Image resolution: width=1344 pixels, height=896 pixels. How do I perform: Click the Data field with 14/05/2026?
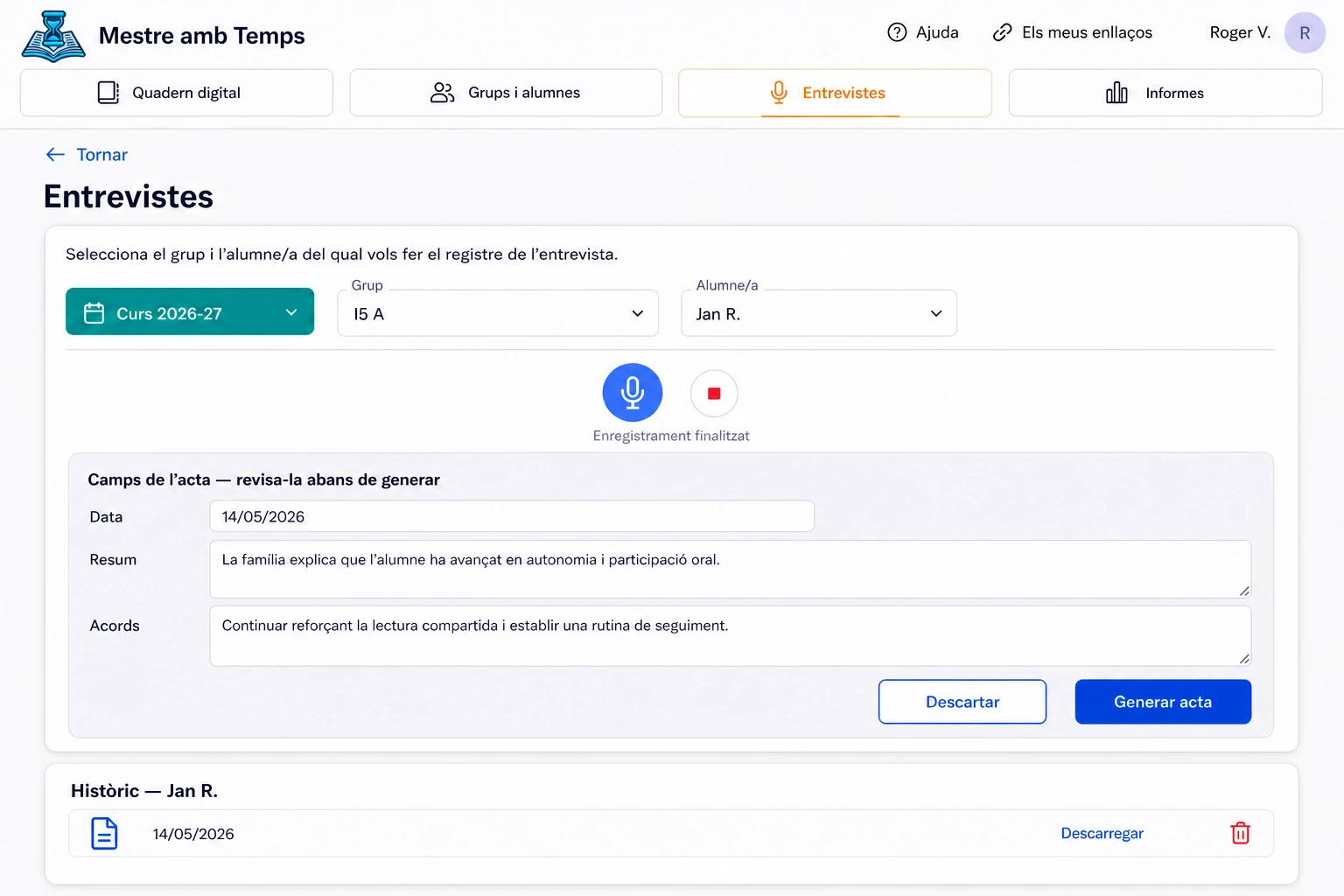[x=512, y=516]
